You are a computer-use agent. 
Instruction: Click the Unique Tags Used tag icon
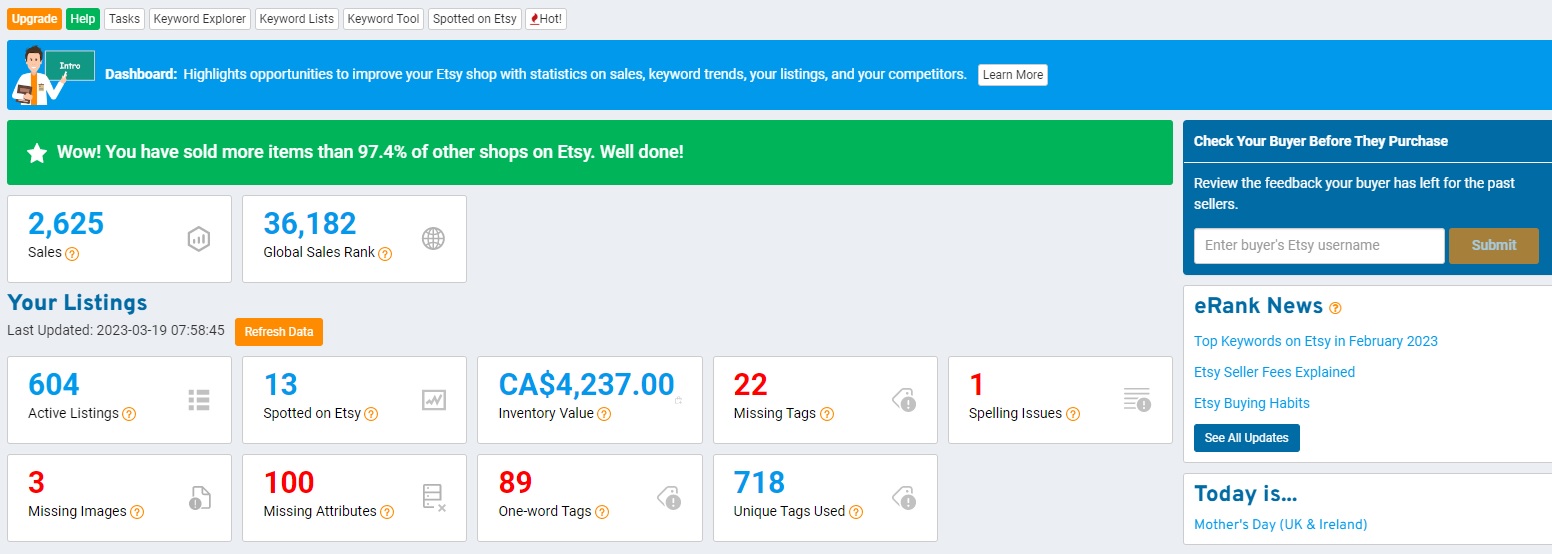(x=904, y=498)
